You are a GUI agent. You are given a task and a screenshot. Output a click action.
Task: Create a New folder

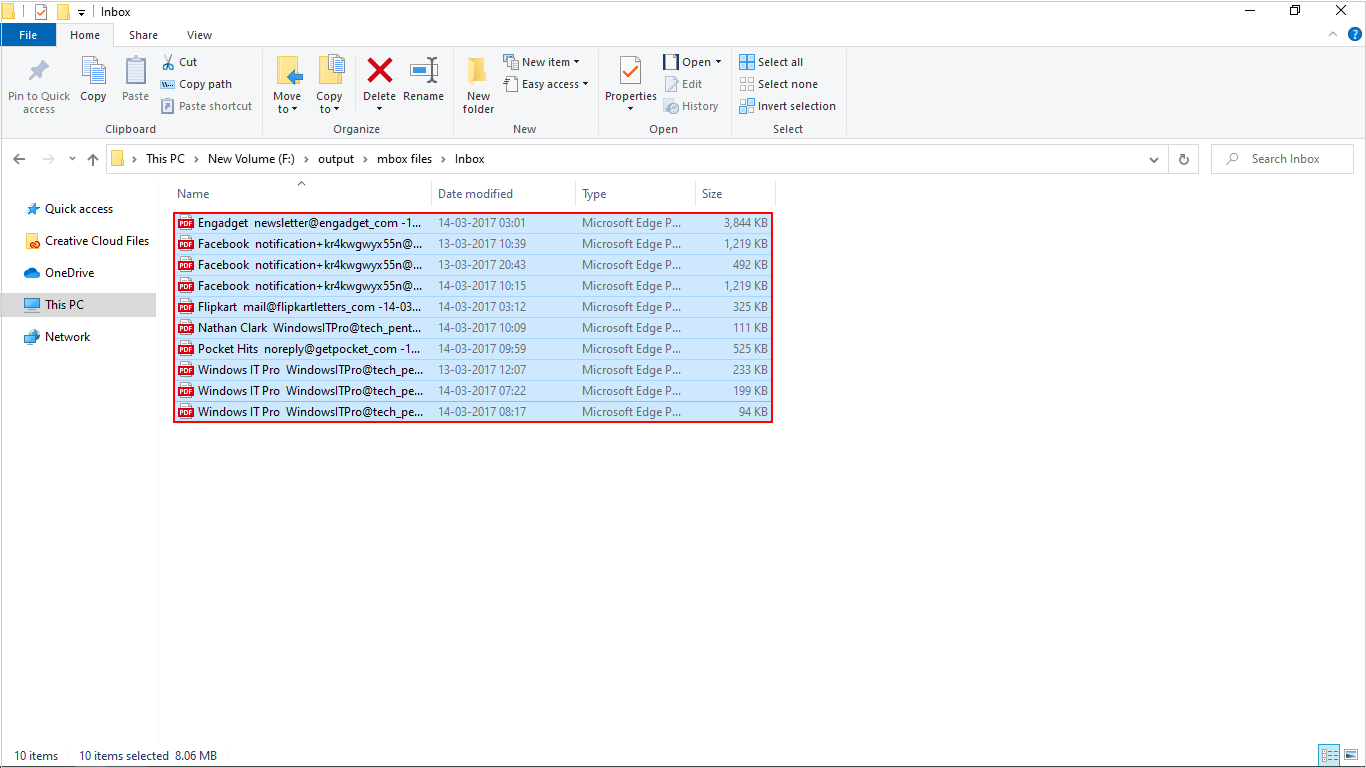(478, 85)
